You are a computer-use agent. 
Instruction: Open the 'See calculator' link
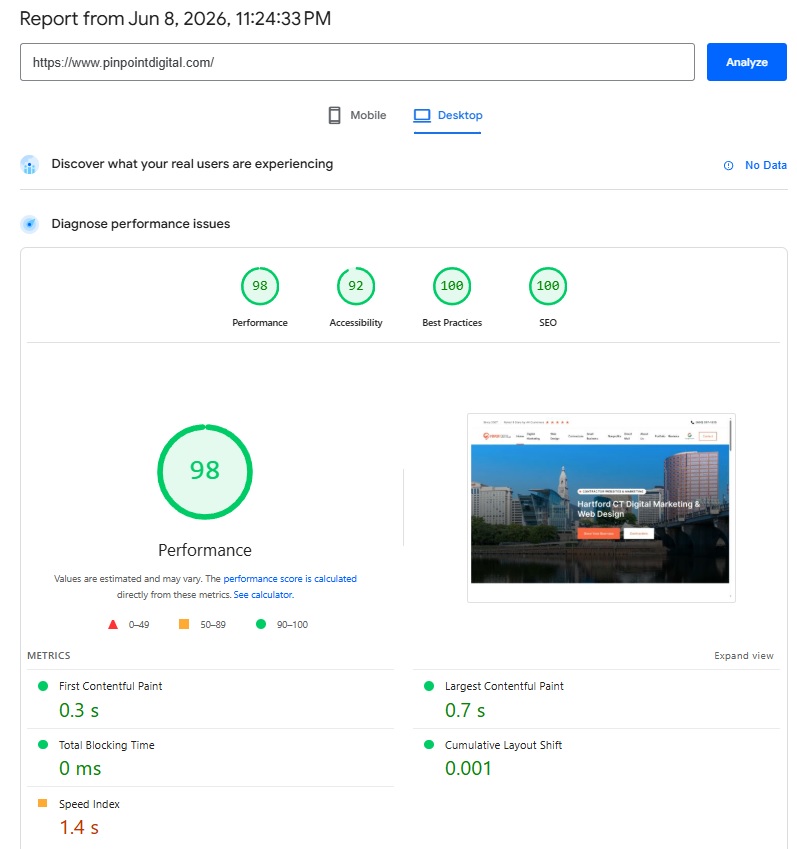263,595
